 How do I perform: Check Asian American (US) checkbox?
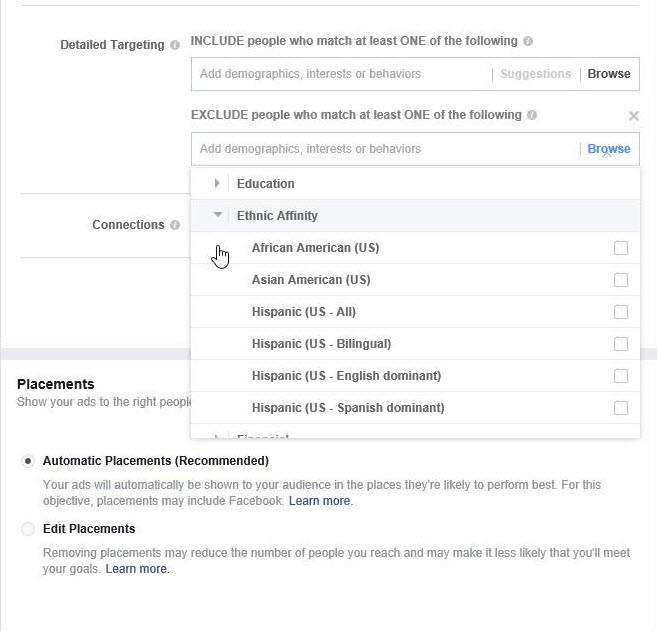coord(621,280)
